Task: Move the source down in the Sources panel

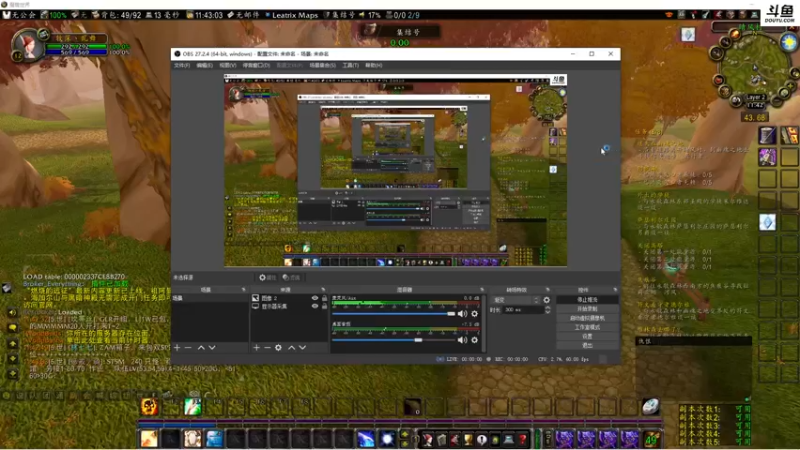Action: click(303, 347)
